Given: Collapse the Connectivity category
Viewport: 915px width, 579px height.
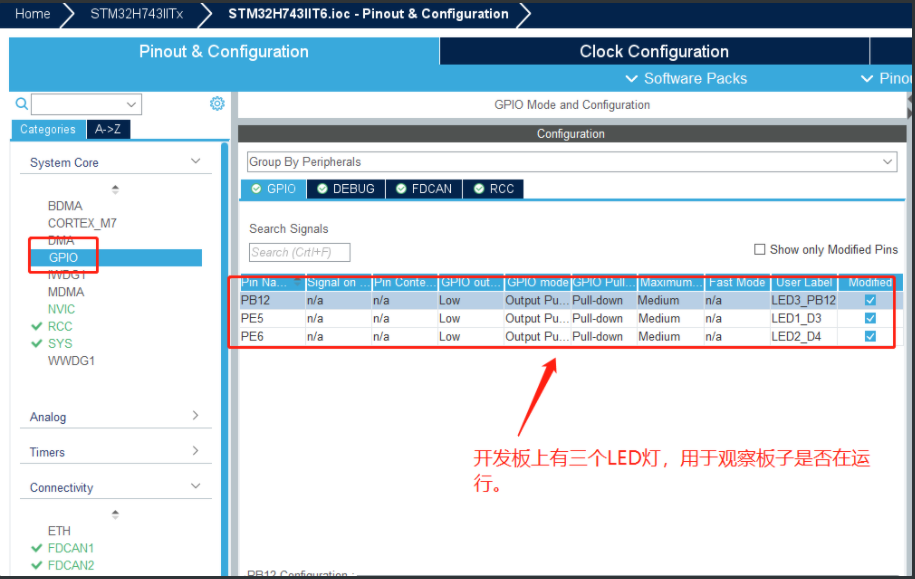Looking at the screenshot, I should point(195,486).
